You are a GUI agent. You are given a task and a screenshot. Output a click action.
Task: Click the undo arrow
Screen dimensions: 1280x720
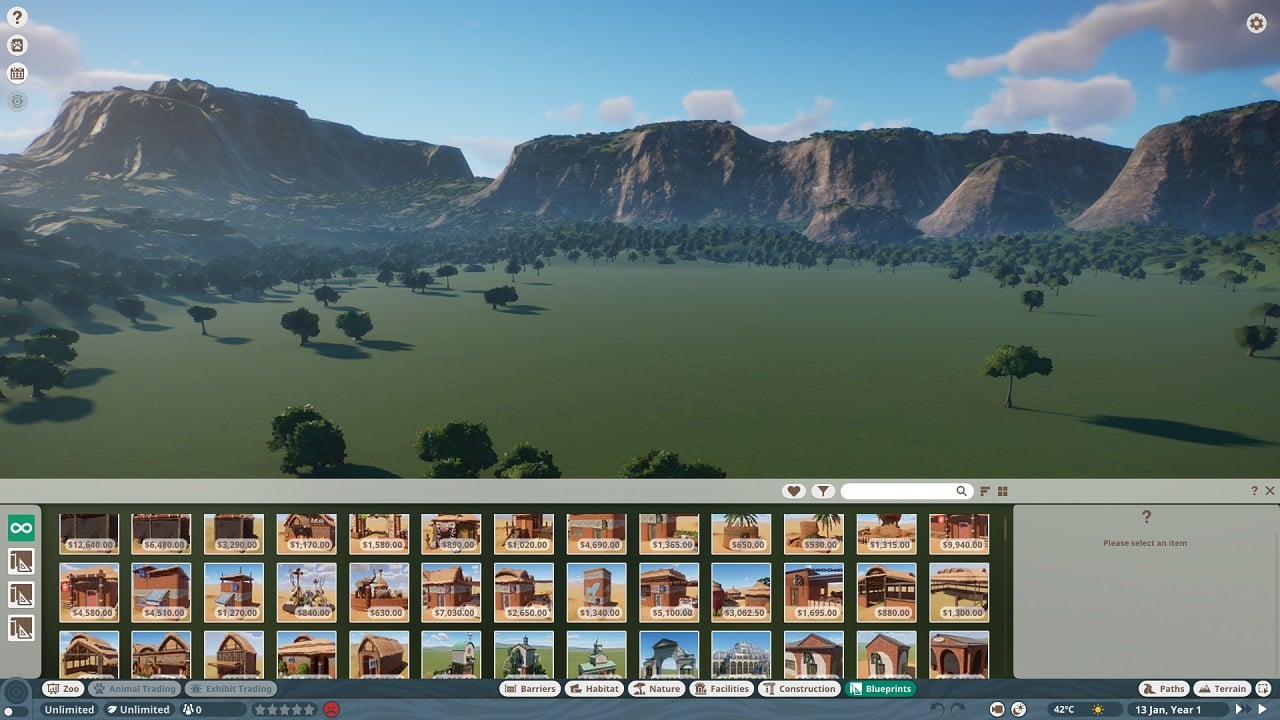[937, 709]
